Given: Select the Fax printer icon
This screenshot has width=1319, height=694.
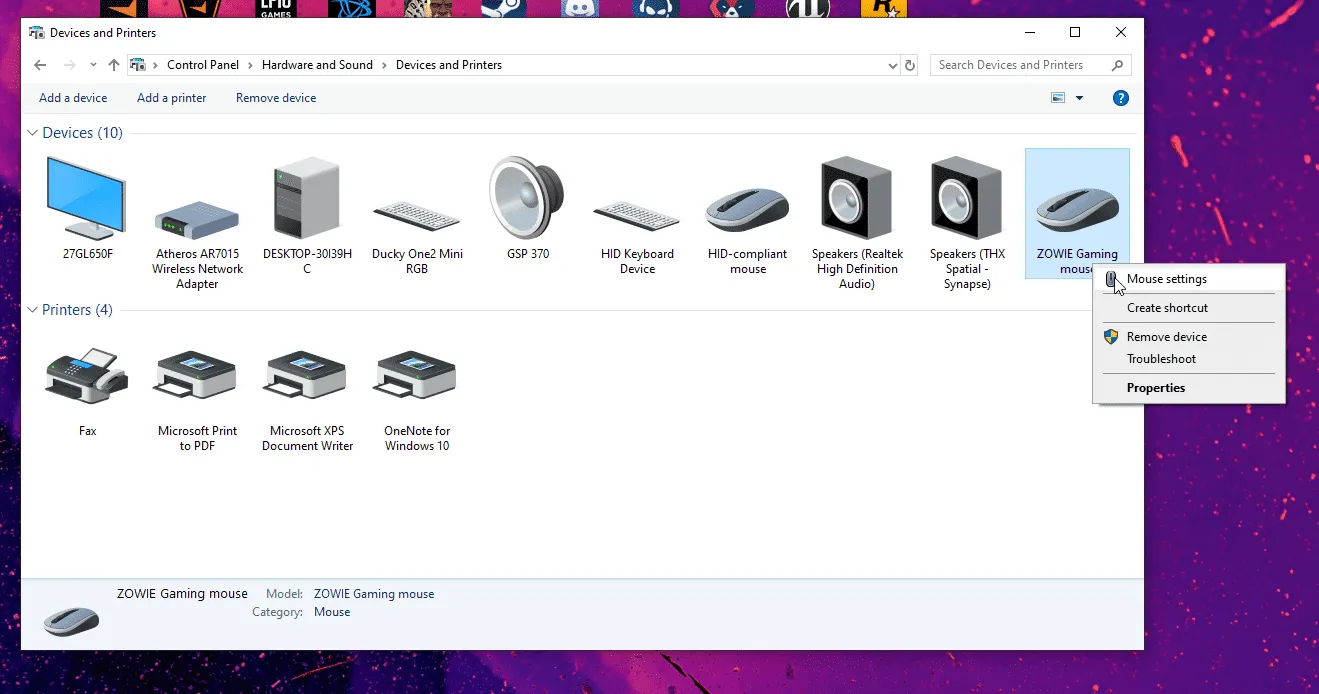Looking at the screenshot, I should [87, 377].
